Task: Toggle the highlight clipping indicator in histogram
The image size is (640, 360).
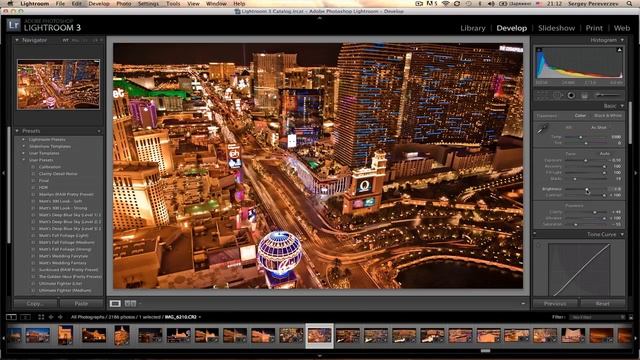Action: (x=620, y=50)
